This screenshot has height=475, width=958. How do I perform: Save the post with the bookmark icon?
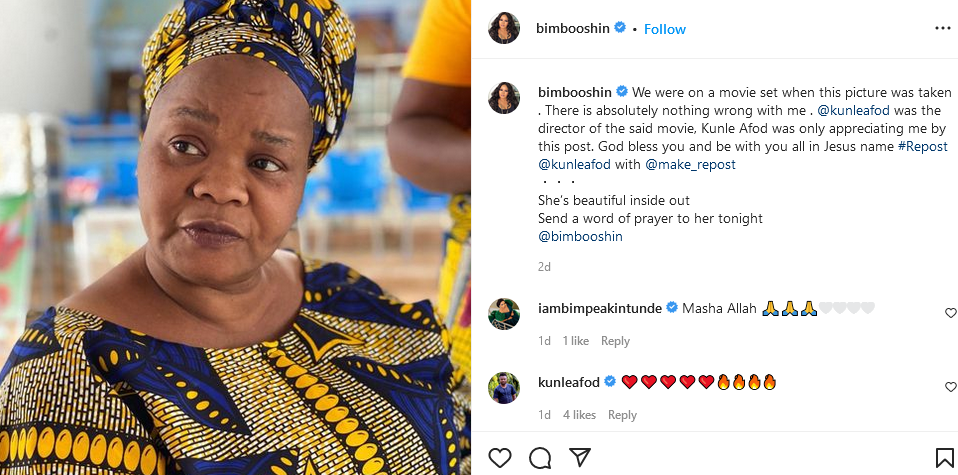click(x=944, y=458)
